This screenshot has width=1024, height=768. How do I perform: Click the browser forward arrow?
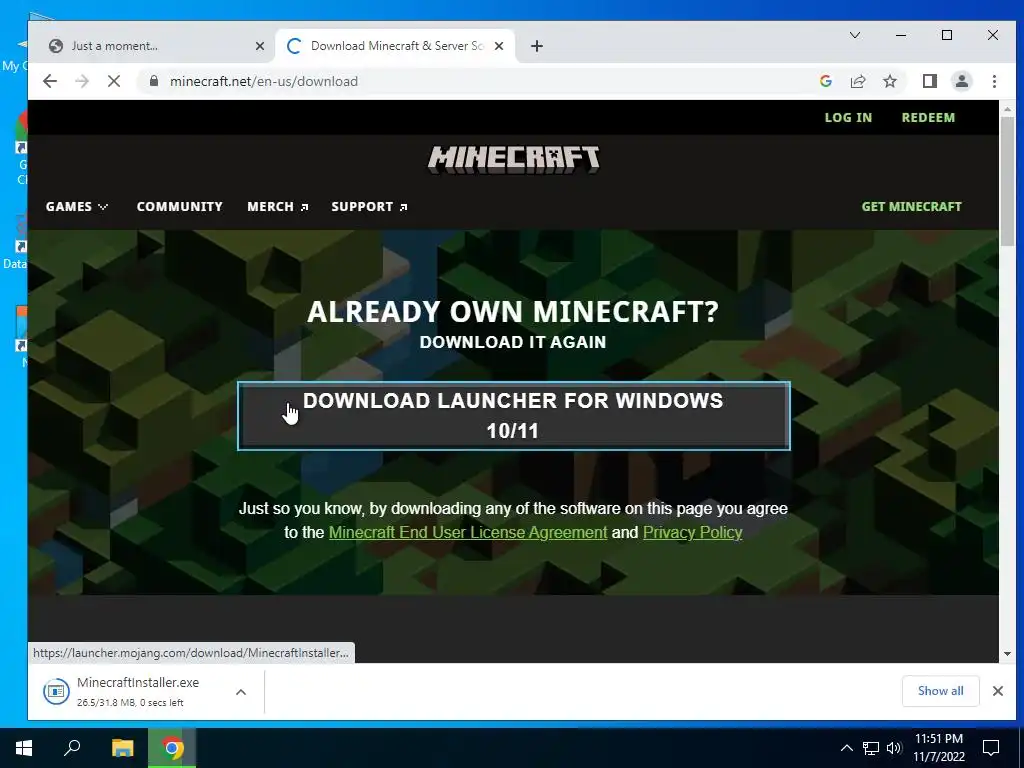coord(82,81)
